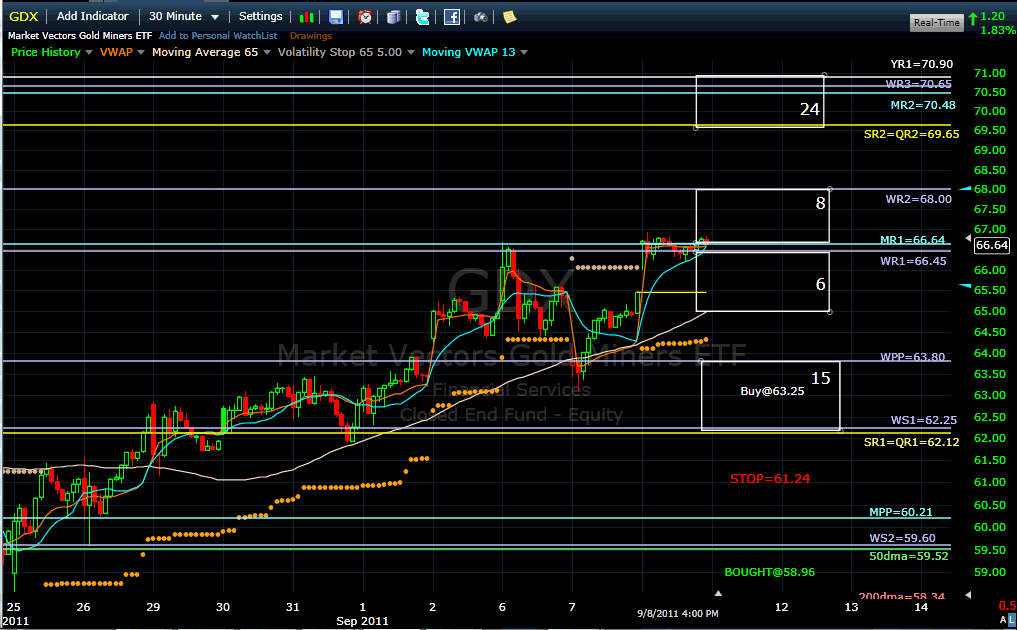Click the current price tag 66.64
The width and height of the screenshot is (1017, 630).
click(x=992, y=245)
